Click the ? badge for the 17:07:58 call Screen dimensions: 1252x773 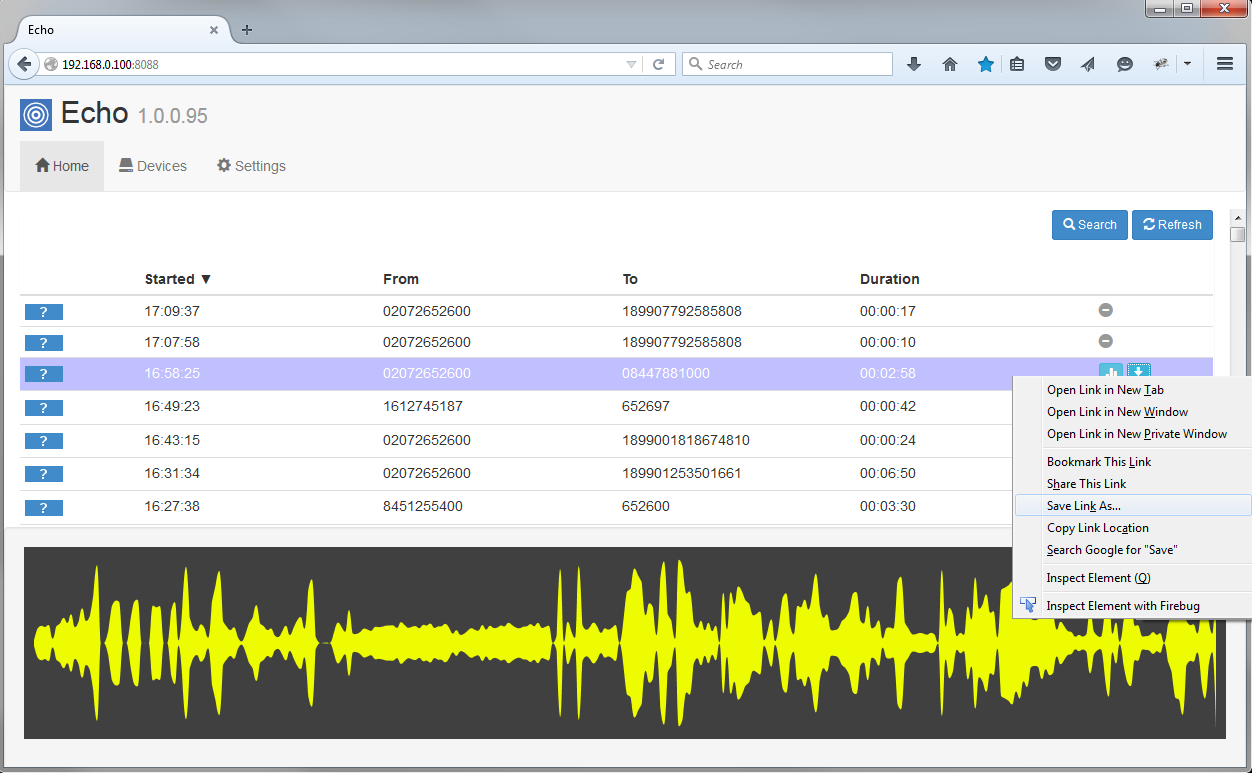pyautogui.click(x=44, y=343)
